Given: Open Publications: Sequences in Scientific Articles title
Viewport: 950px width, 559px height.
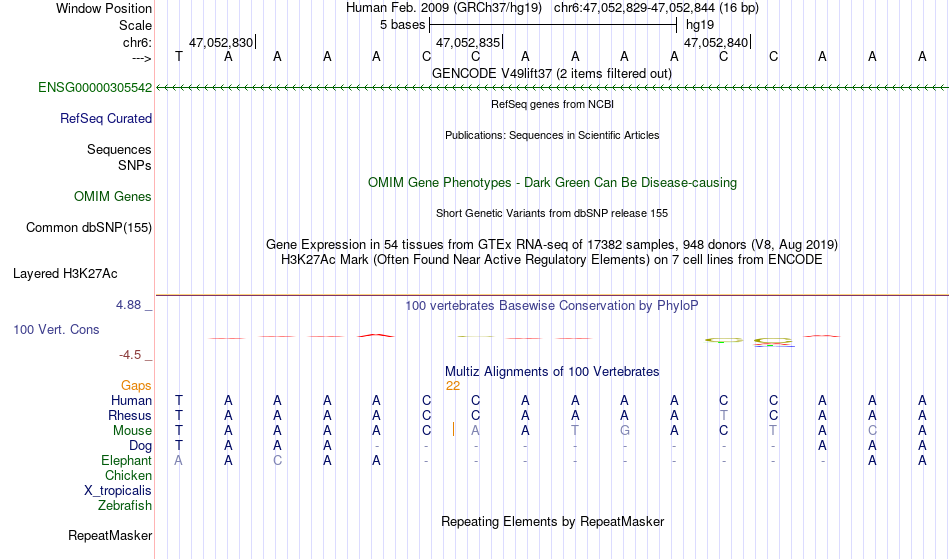Looking at the screenshot, I should pyautogui.click(x=552, y=135).
